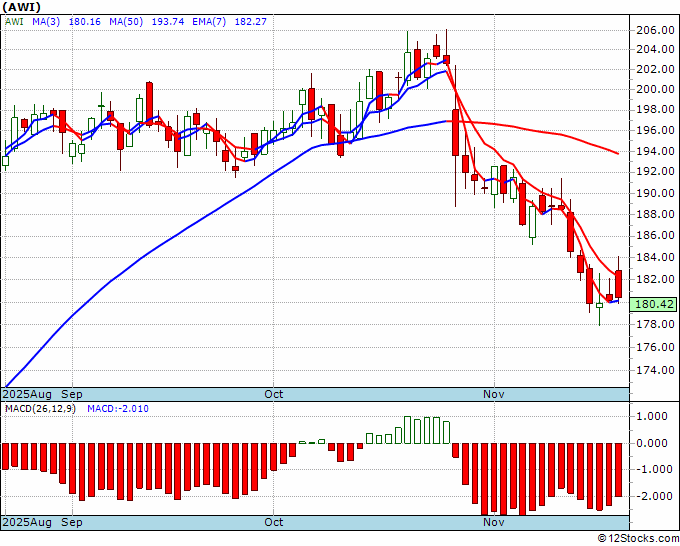
Task: Click Sep on the MACD timeline
Action: tap(72, 522)
